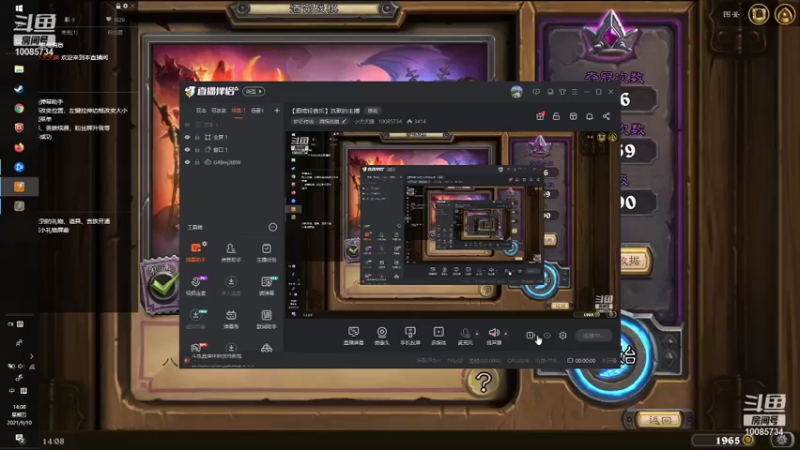Open File Explorer from Windows taskbar

click(x=19, y=69)
